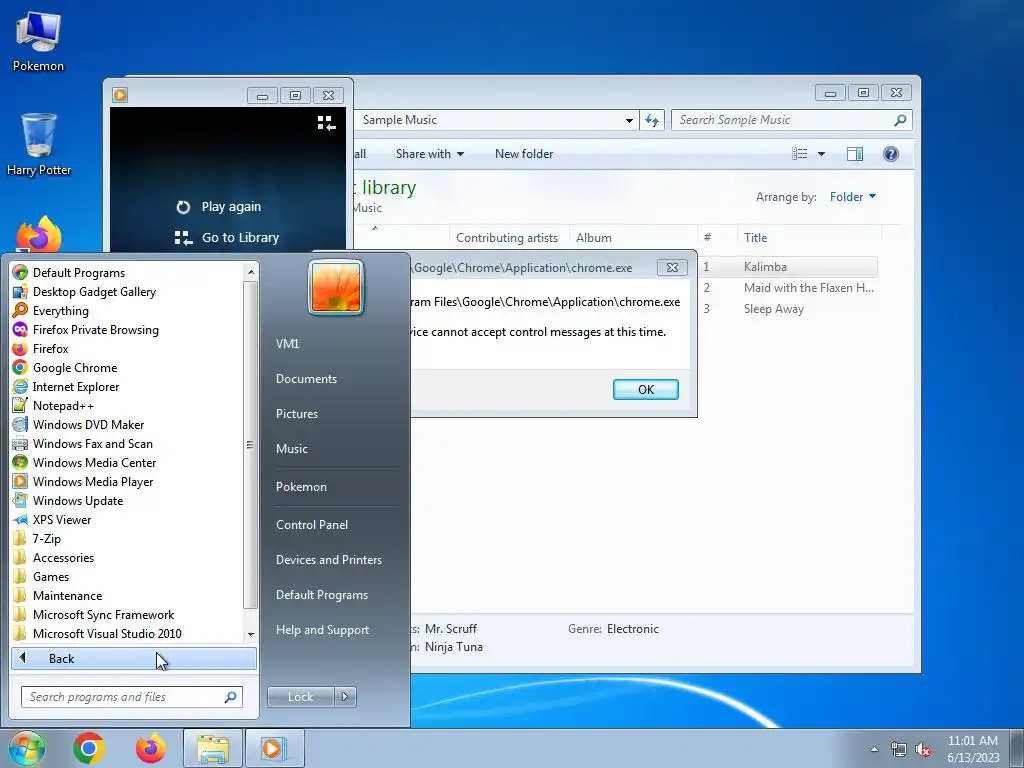This screenshot has width=1024, height=768.
Task: Toggle the Explorer preview pane icon
Action: [854, 153]
